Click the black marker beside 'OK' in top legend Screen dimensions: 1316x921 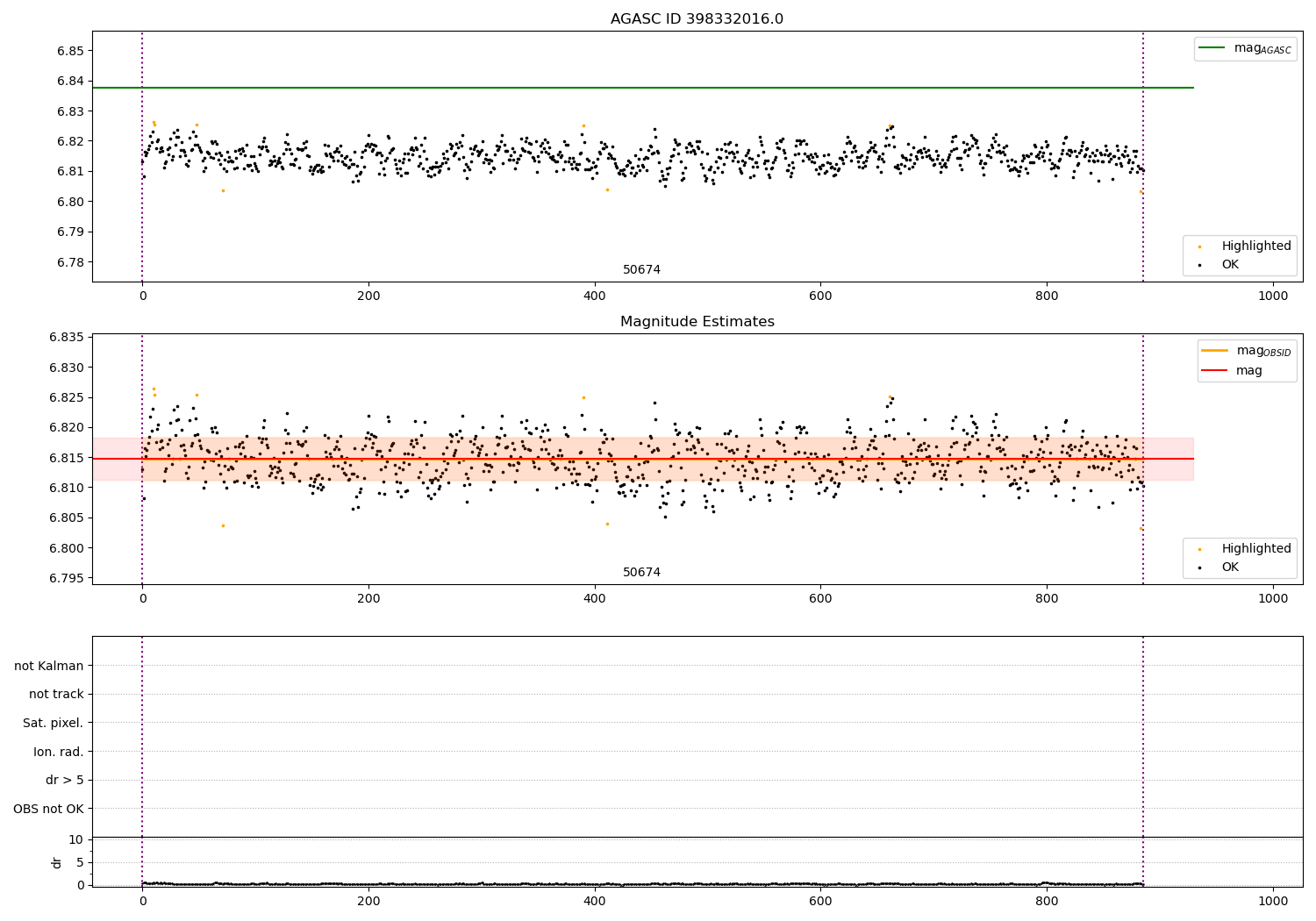click(x=1200, y=265)
